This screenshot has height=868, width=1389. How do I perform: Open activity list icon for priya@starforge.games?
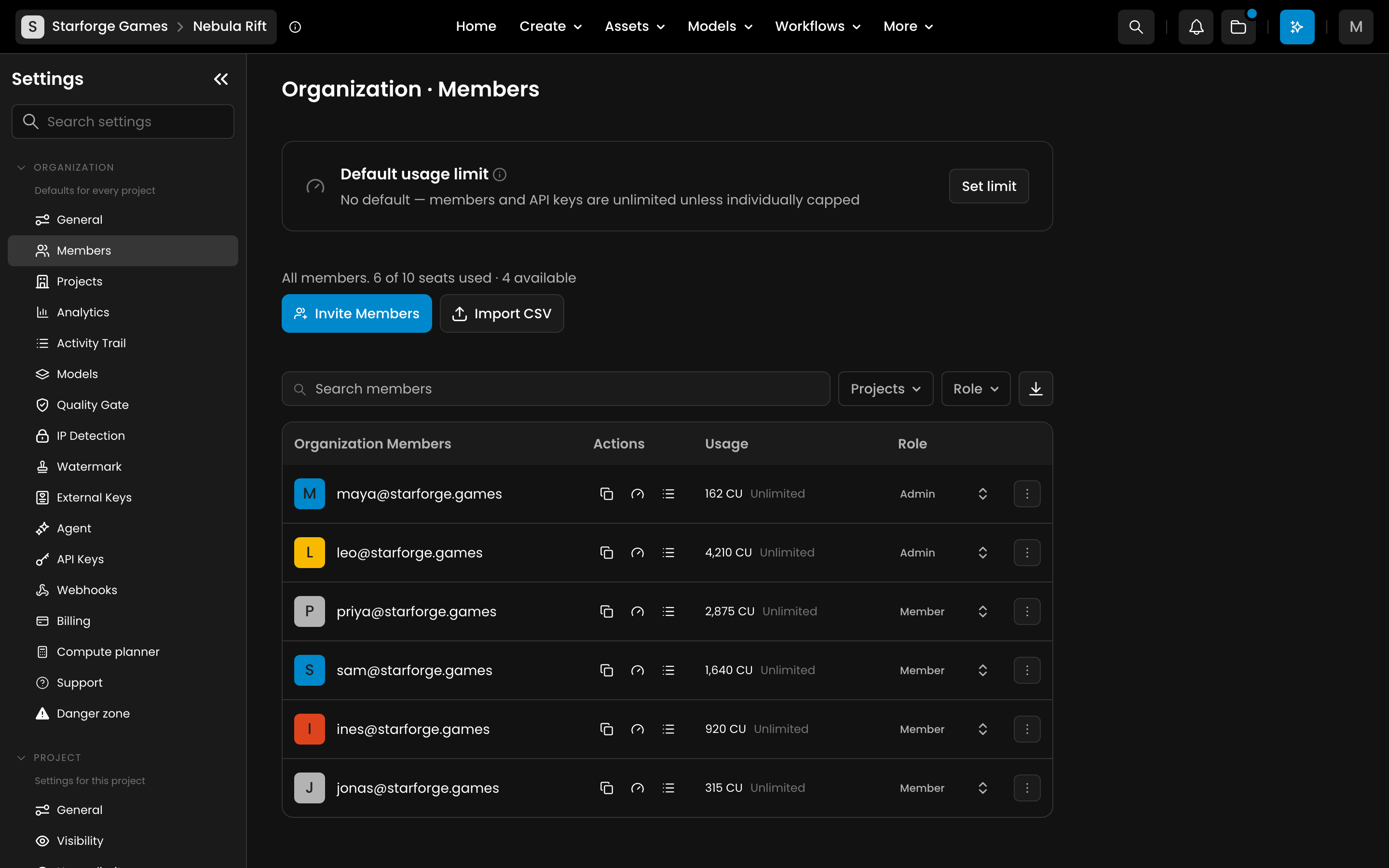tap(668, 611)
